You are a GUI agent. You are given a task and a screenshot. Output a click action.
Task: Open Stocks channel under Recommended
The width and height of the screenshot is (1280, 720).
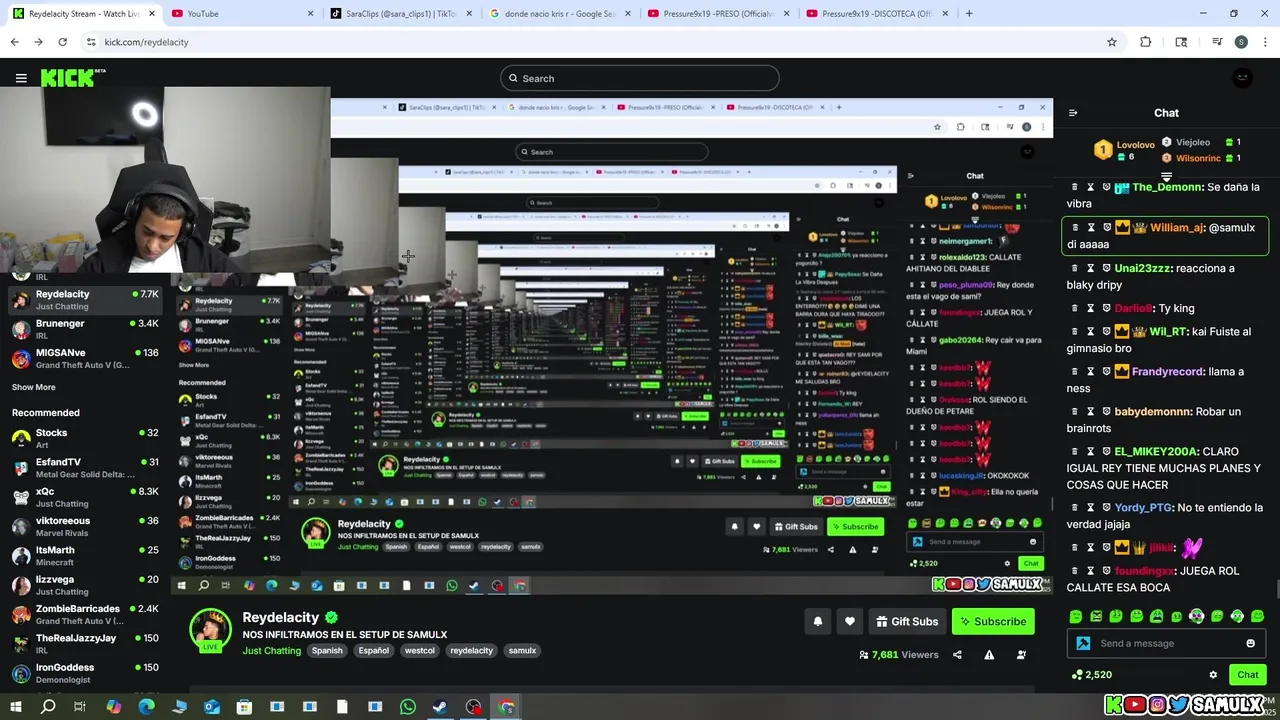point(85,438)
